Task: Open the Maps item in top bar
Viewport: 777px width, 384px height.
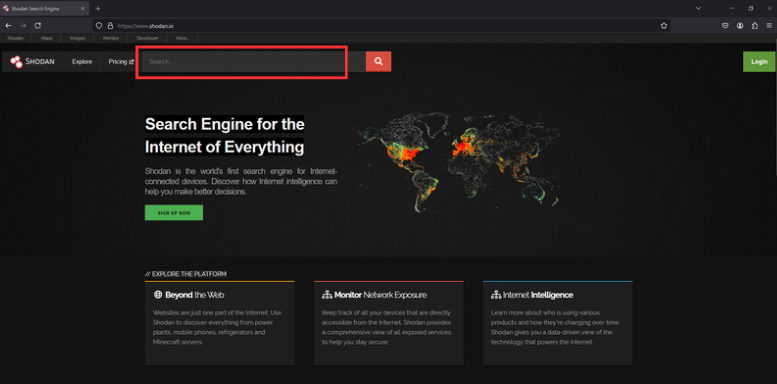Action: (x=47, y=38)
